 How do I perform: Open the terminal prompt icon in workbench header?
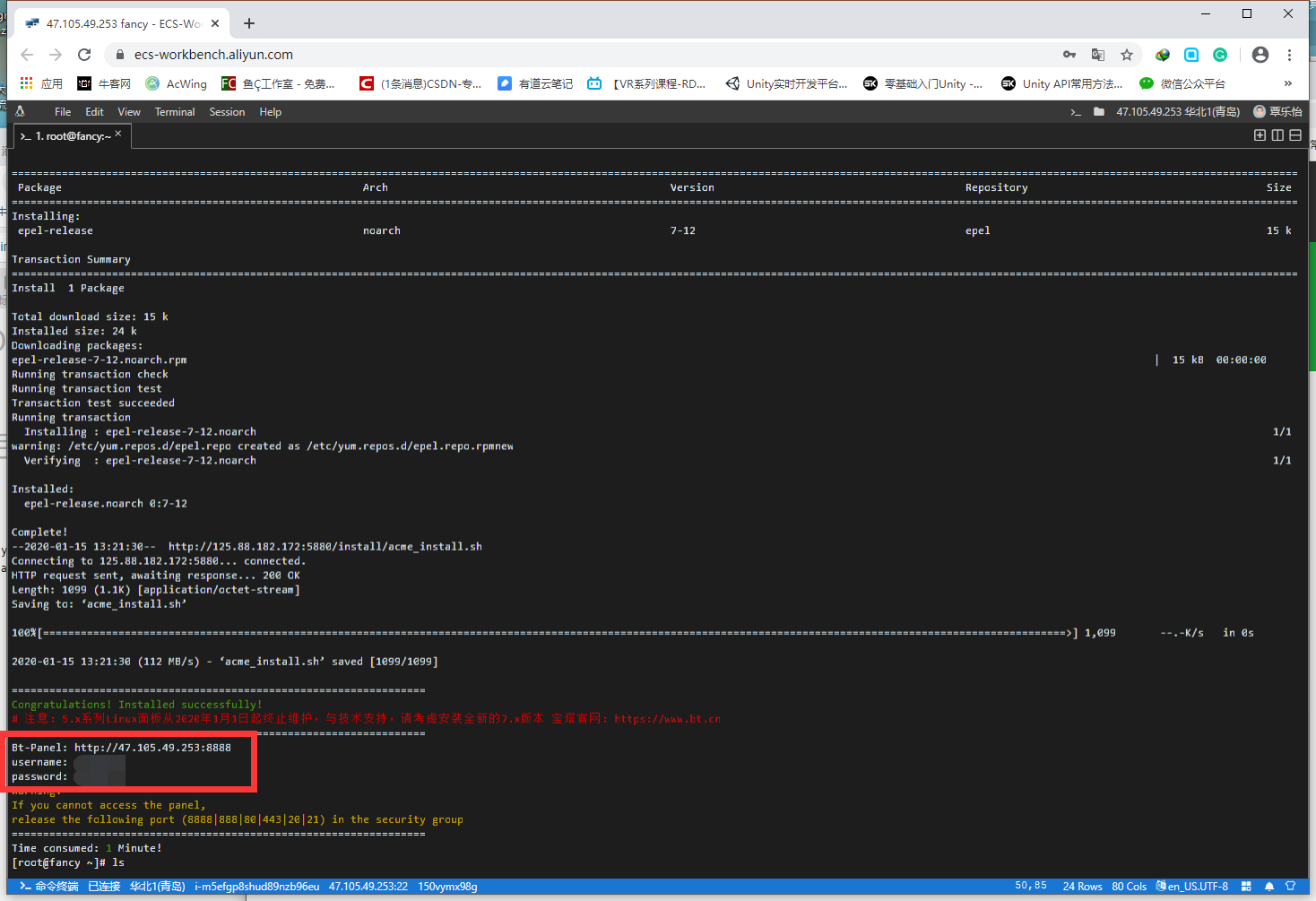1076,112
